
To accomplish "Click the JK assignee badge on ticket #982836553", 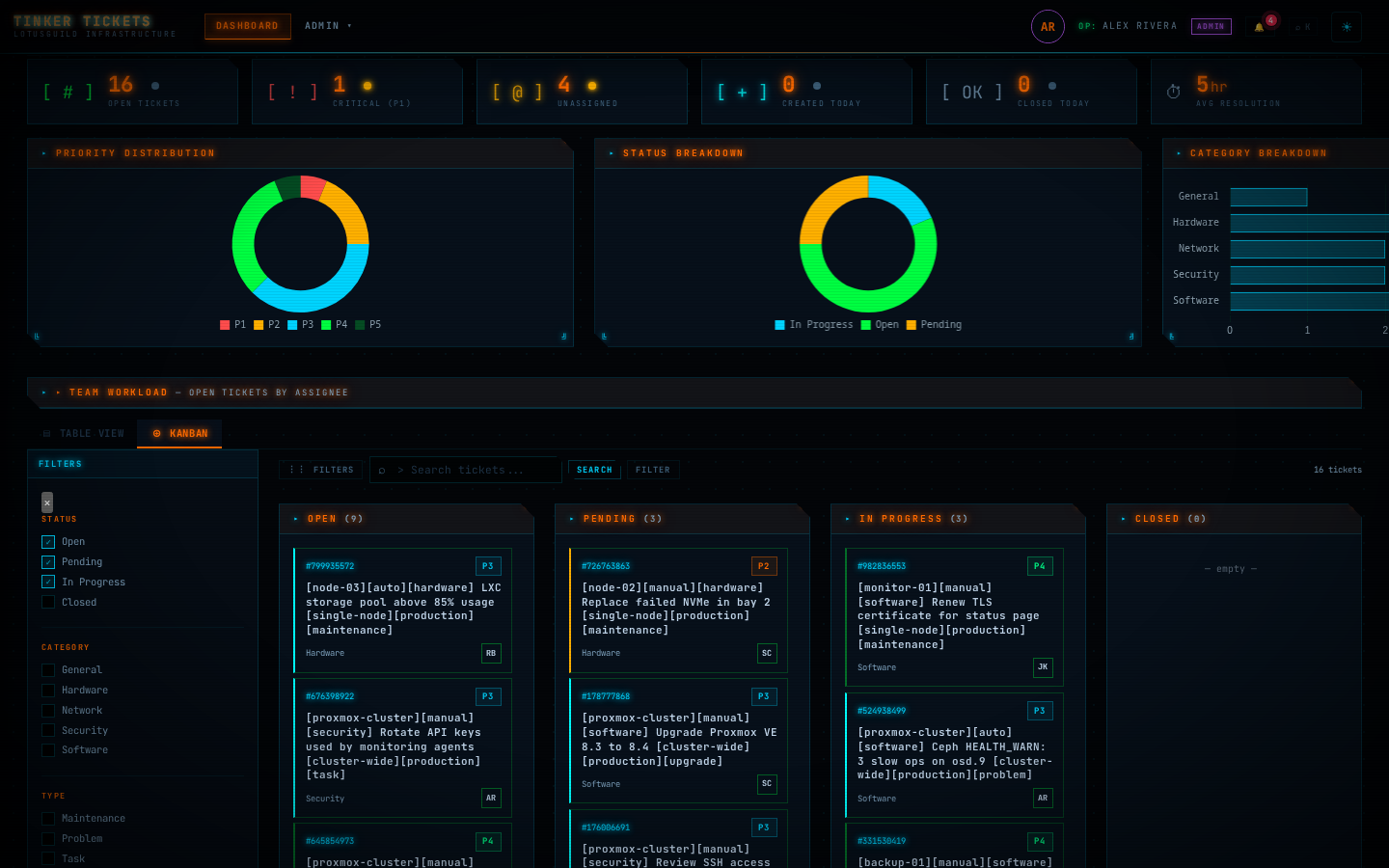I will 1043,667.
